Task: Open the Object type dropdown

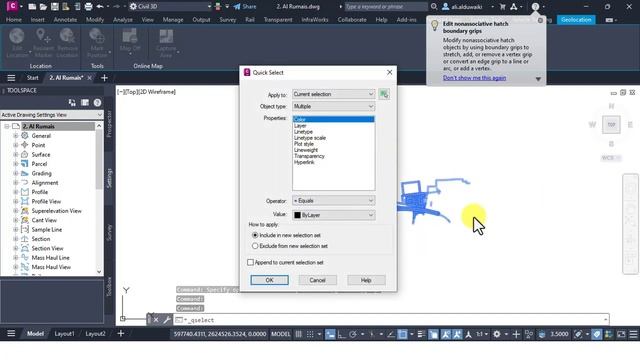Action: coord(333,107)
